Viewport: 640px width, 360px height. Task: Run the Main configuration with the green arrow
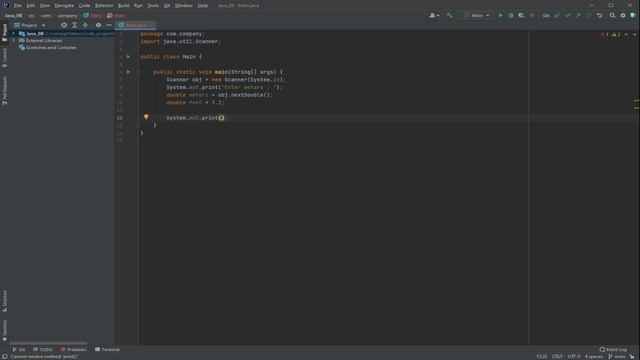click(x=500, y=16)
